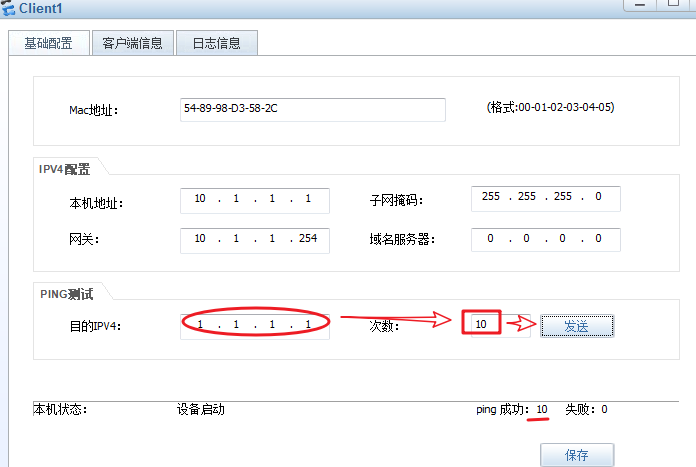
Task: Minimize the Client1 window
Action: pos(640,4)
